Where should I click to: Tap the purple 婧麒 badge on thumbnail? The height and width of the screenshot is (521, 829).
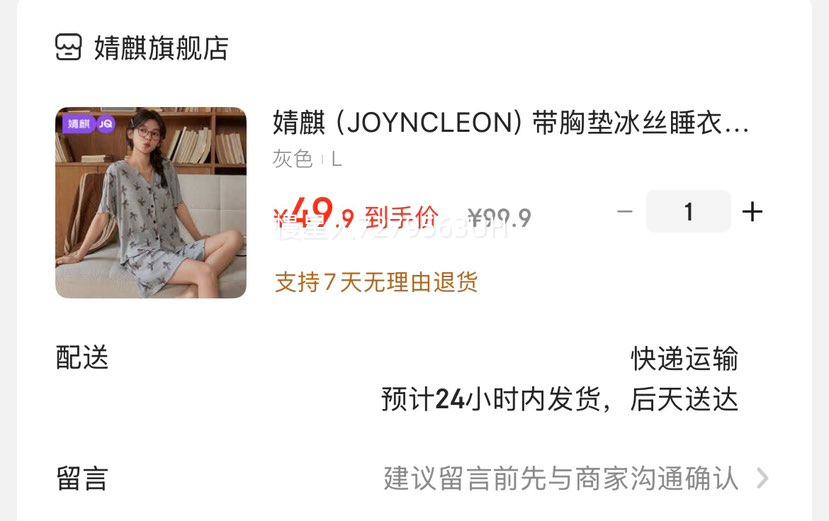pos(79,124)
